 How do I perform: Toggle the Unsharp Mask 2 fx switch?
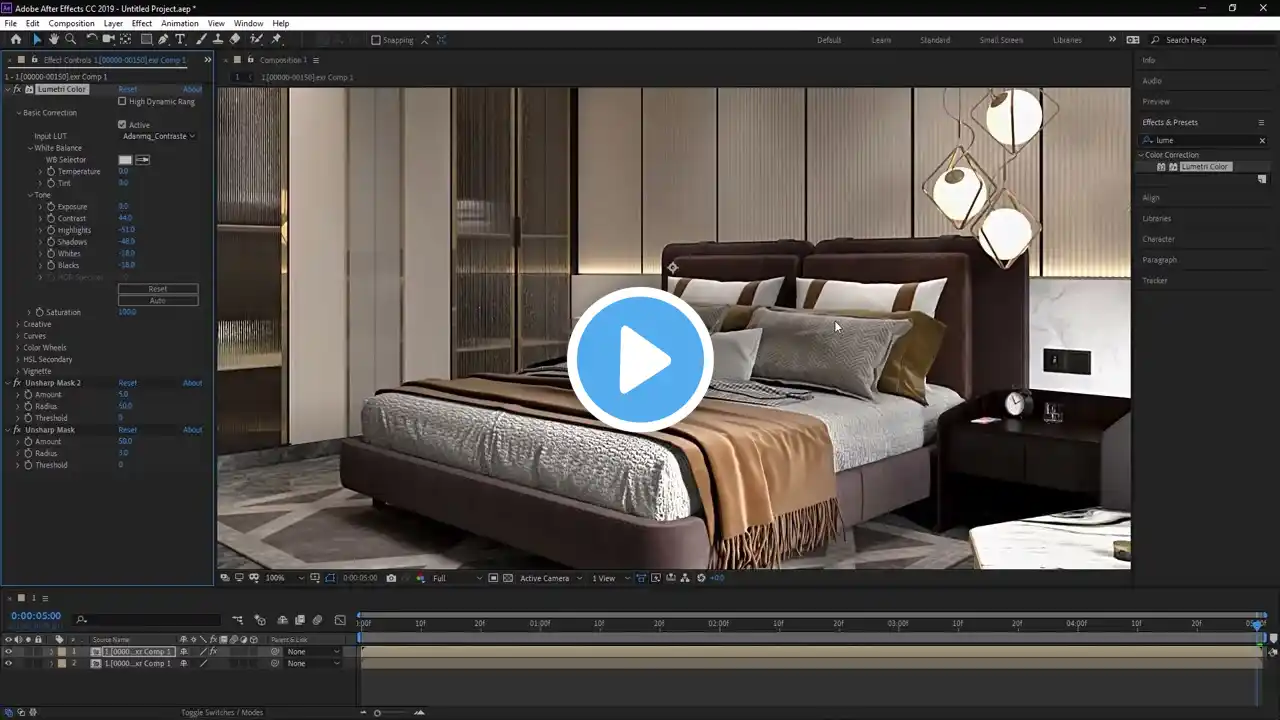tap(17, 383)
